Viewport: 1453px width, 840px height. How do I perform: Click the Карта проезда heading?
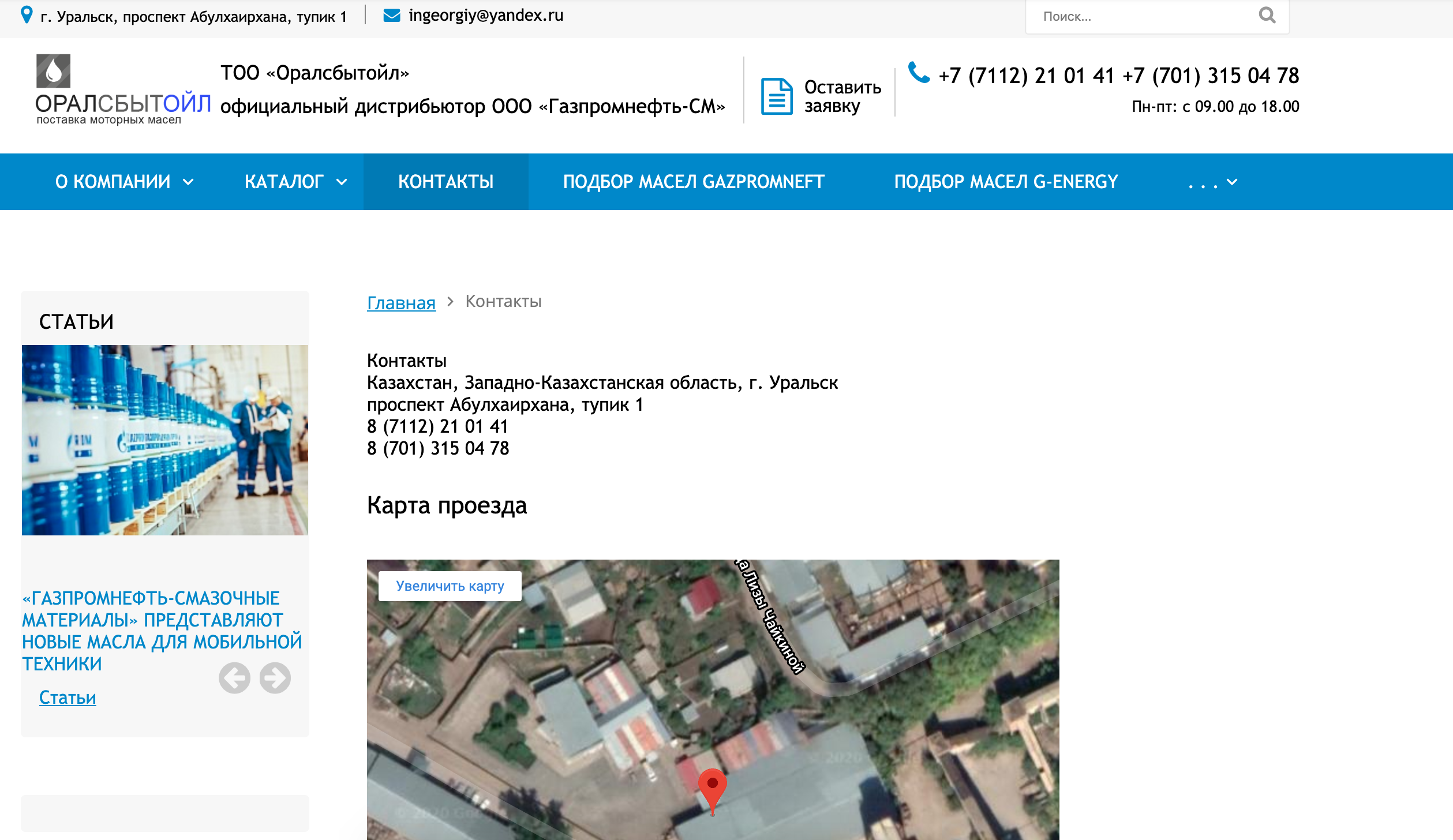pos(447,506)
